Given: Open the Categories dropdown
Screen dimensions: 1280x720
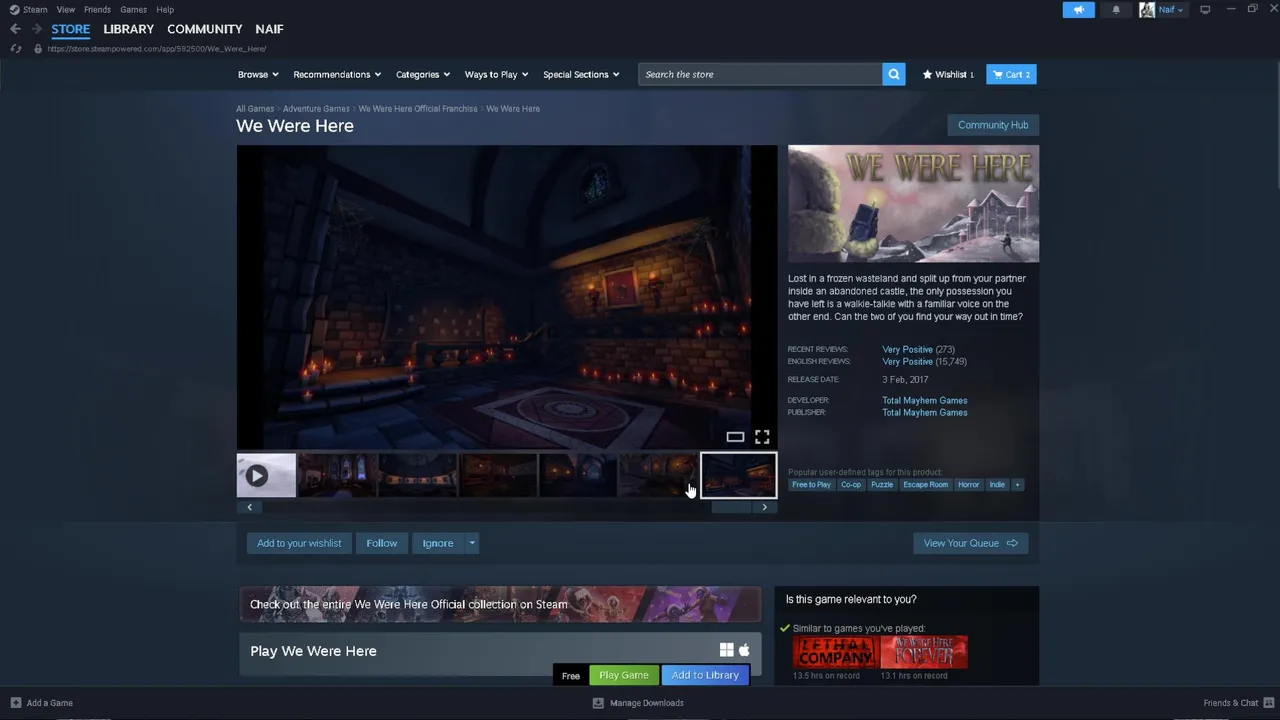Looking at the screenshot, I should (x=422, y=74).
